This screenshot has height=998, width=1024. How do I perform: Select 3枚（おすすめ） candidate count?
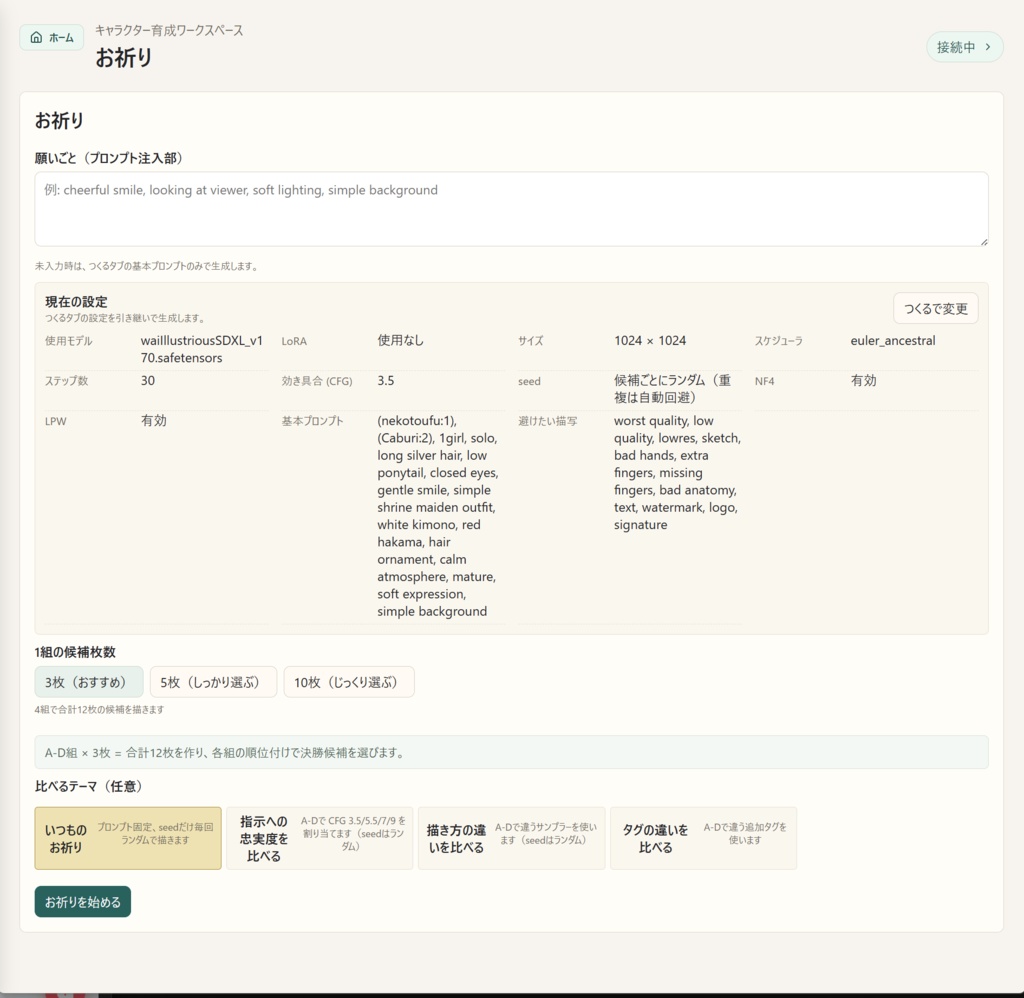tap(89, 682)
